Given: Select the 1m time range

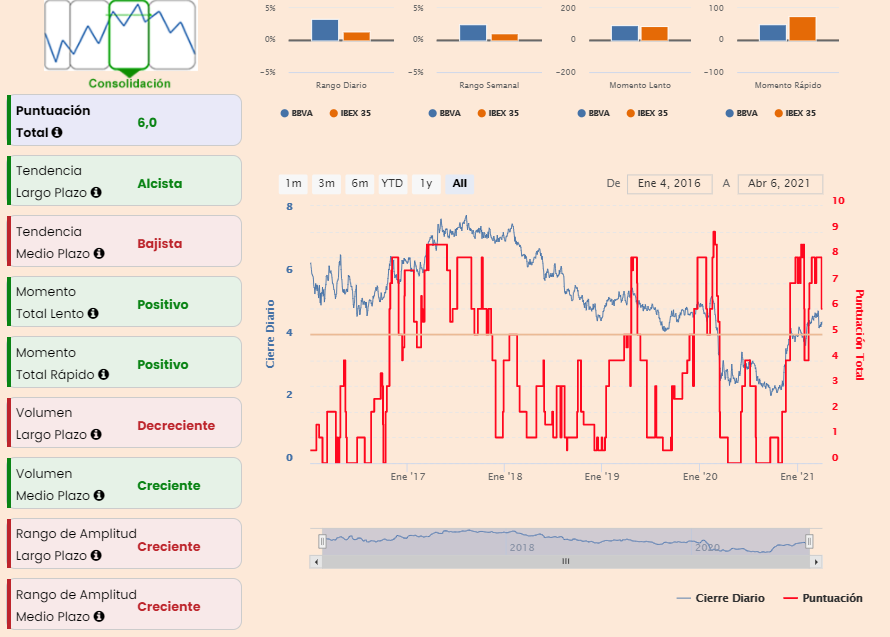Looking at the screenshot, I should 293,183.
